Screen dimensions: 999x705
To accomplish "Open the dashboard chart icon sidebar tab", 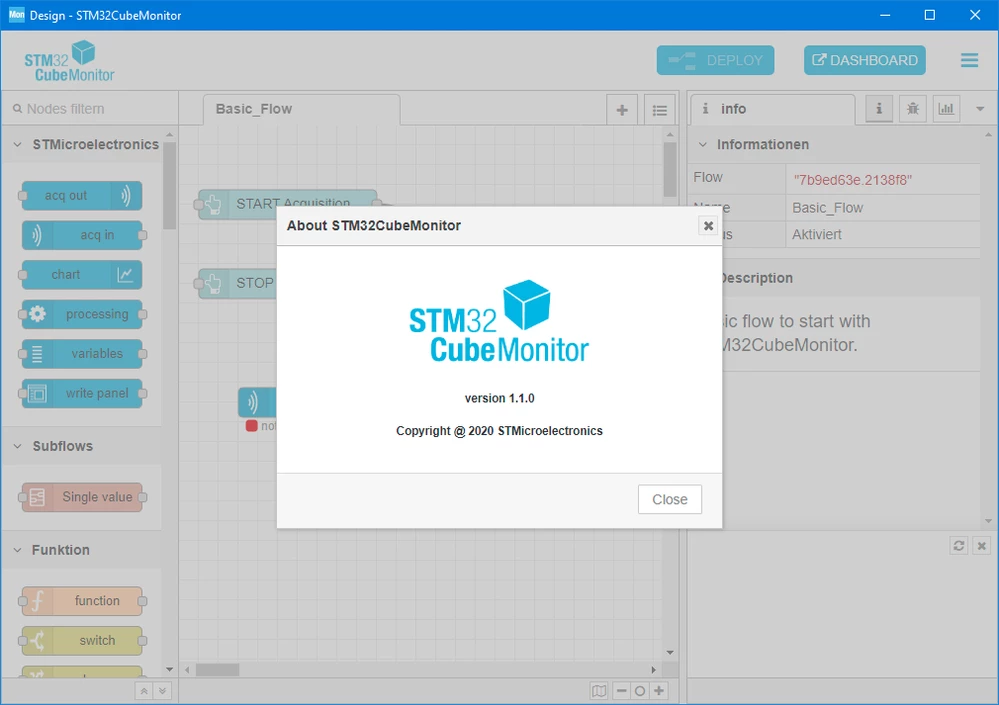I will pyautogui.click(x=946, y=109).
